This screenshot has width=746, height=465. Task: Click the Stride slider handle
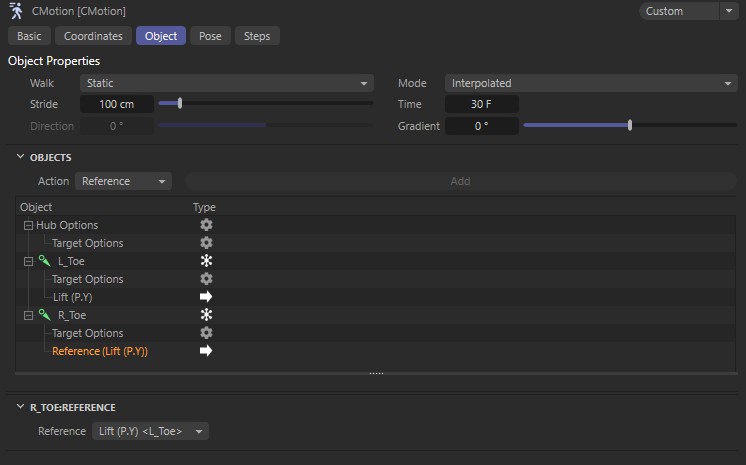[x=180, y=103]
